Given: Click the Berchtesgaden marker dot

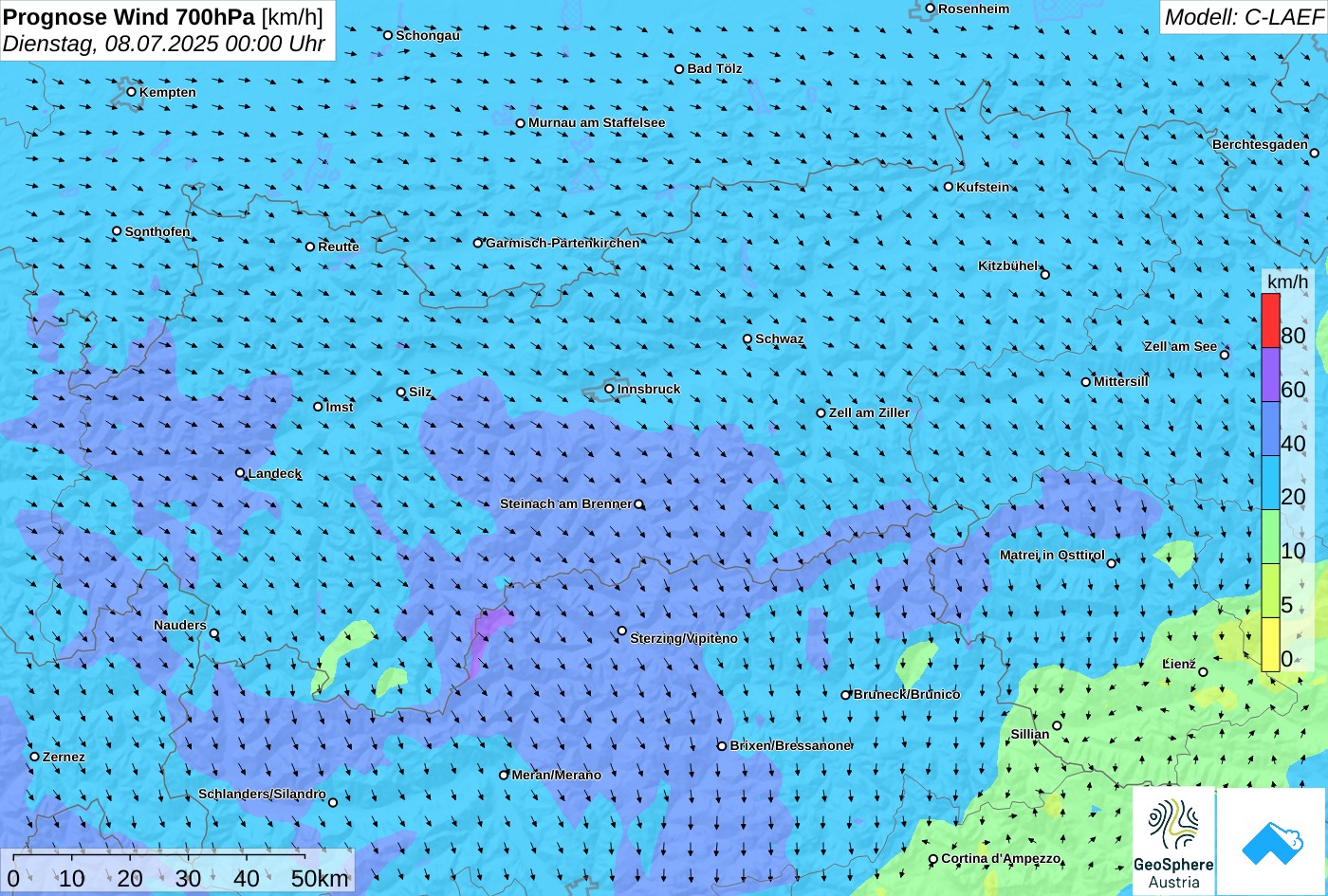Looking at the screenshot, I should click(x=1315, y=153).
